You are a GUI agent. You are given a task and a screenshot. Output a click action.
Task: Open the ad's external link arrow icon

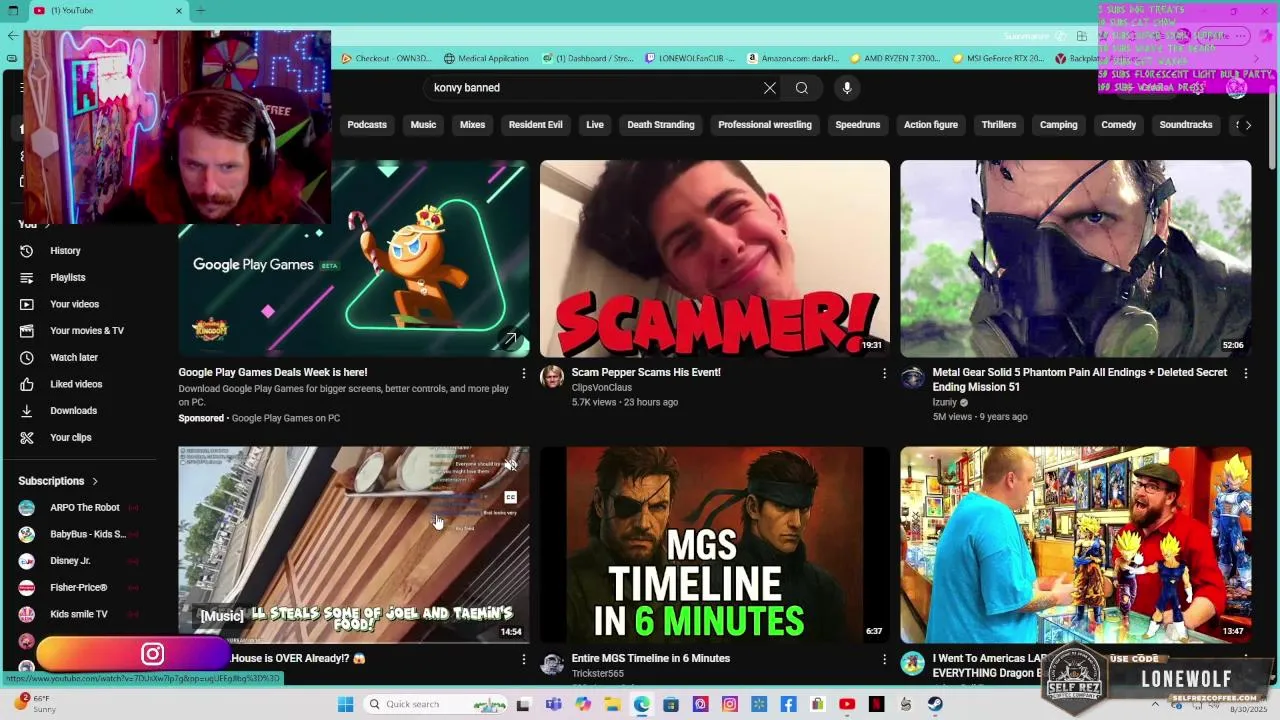510,340
